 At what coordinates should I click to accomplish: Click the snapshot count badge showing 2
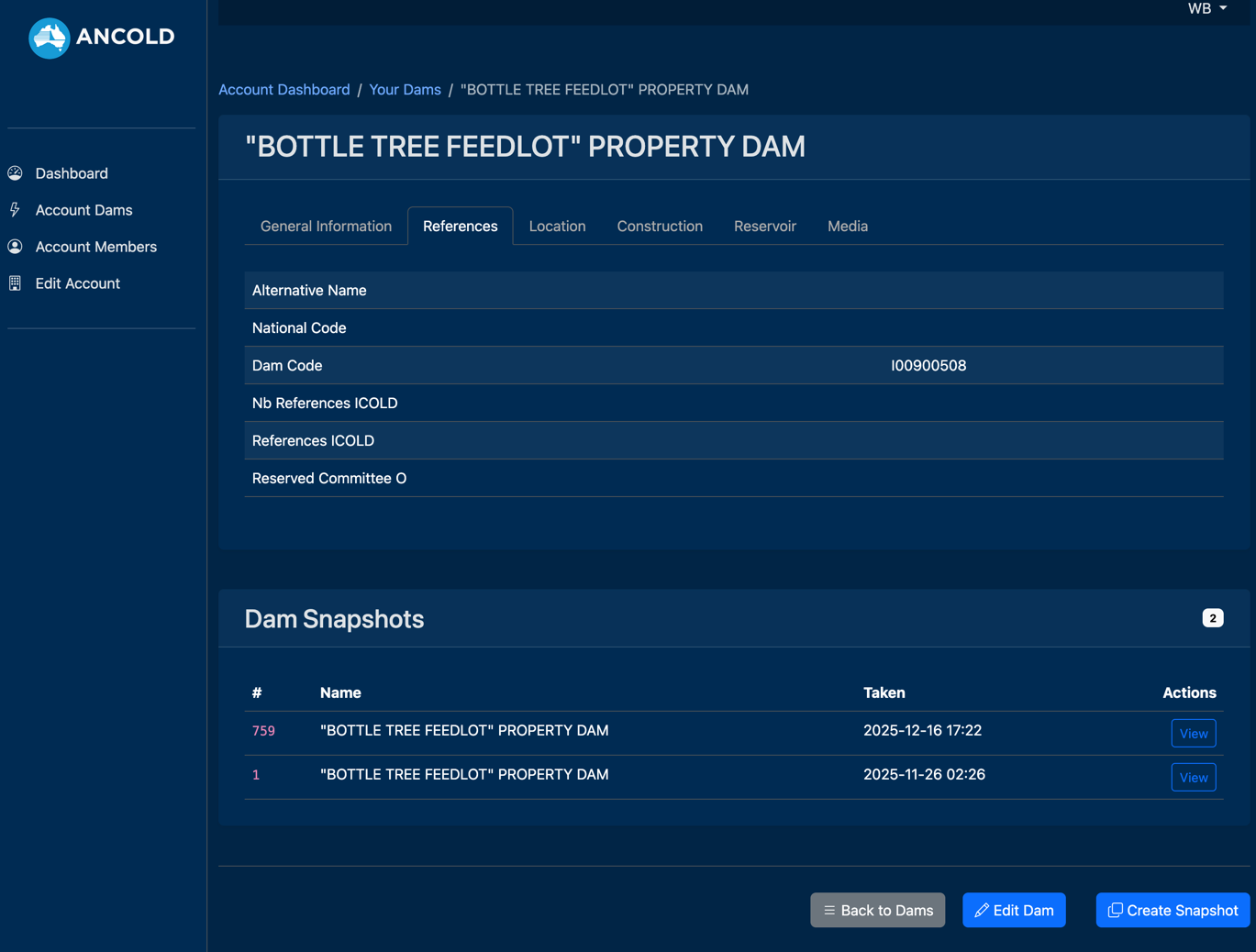click(1213, 618)
